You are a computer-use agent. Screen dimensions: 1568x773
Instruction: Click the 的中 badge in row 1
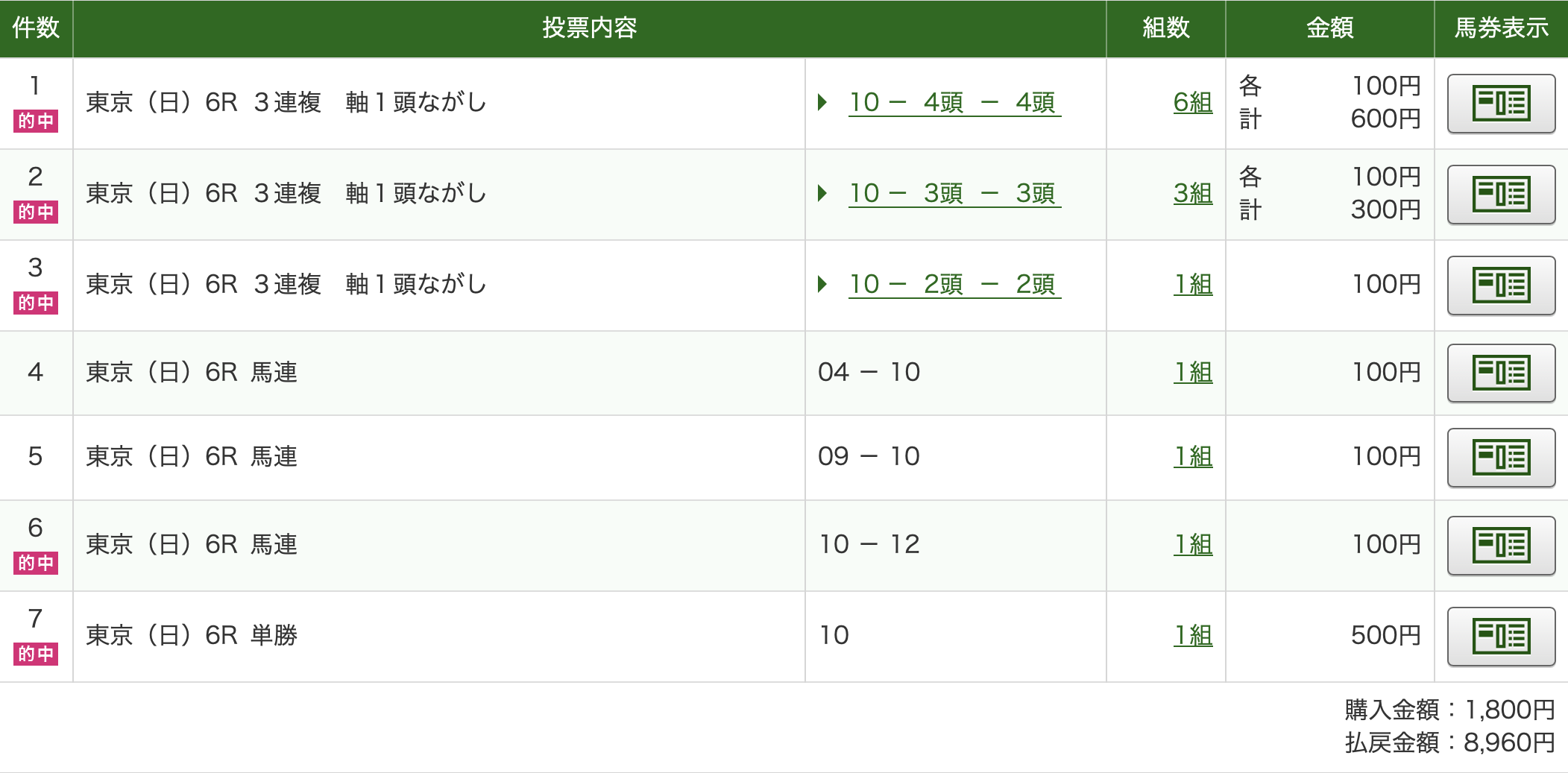click(x=36, y=121)
